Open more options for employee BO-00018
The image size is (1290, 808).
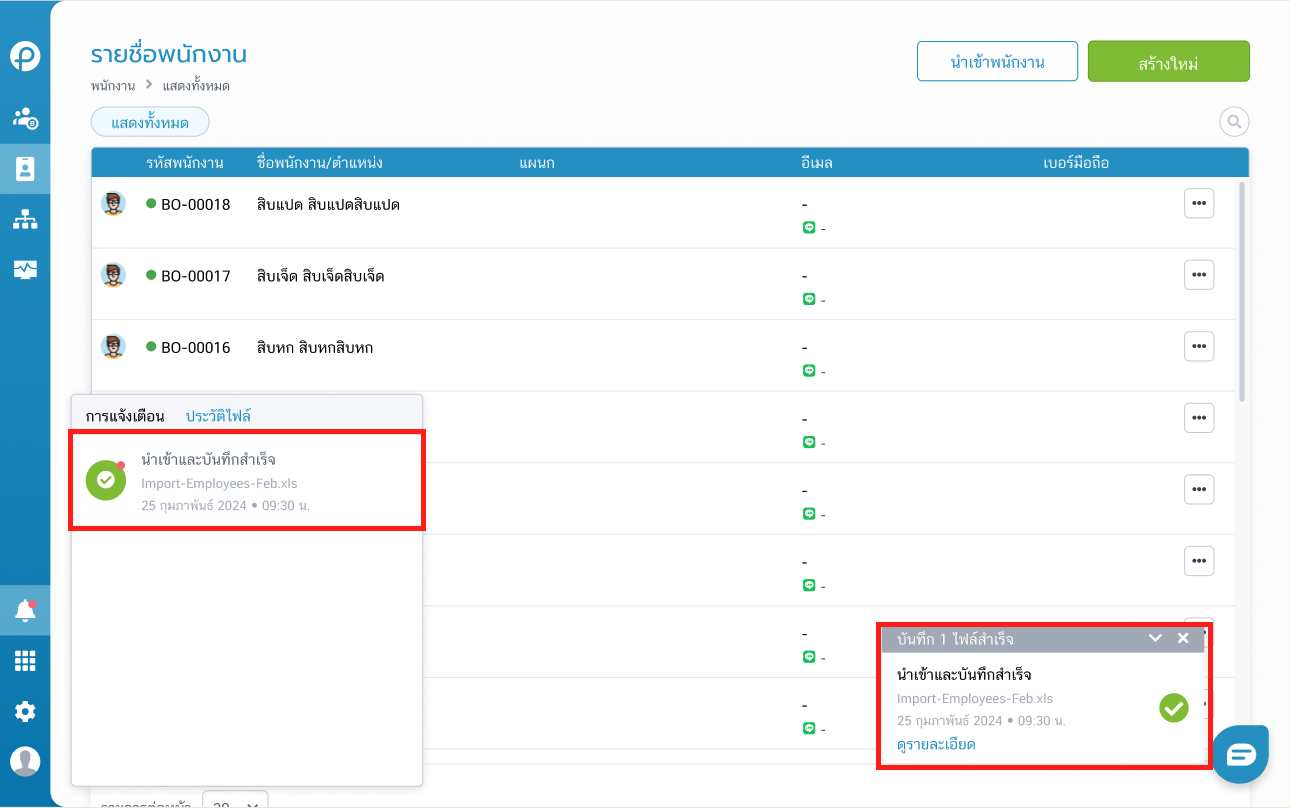pyautogui.click(x=1198, y=203)
